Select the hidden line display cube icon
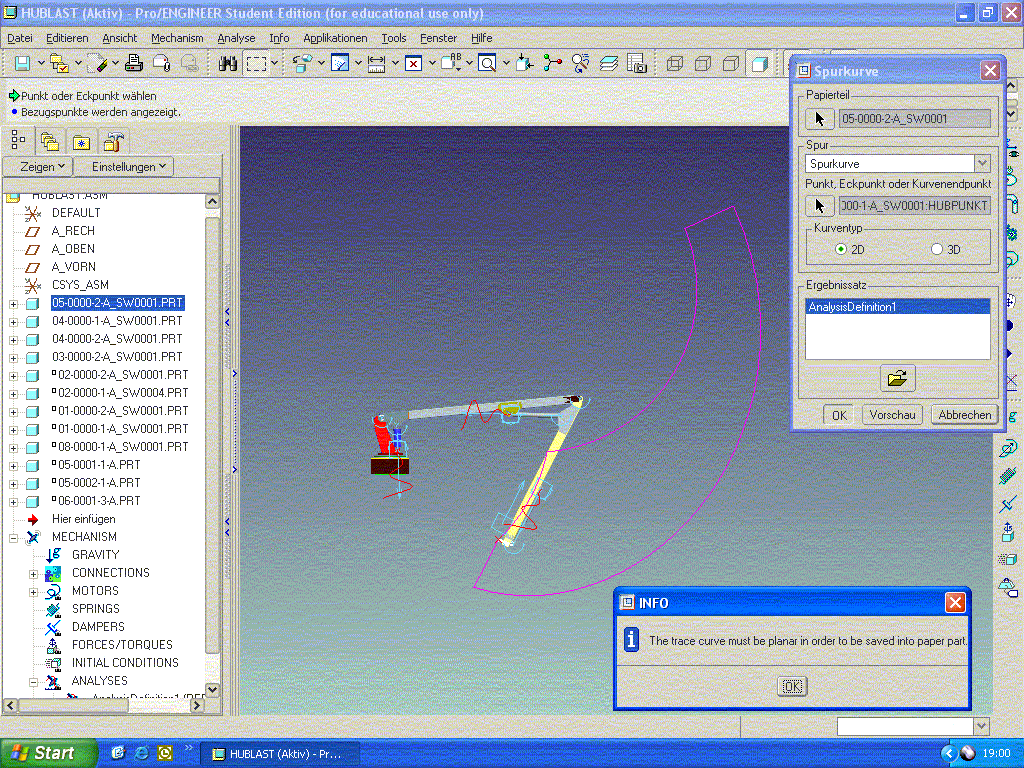The image size is (1024, 768). [703, 63]
